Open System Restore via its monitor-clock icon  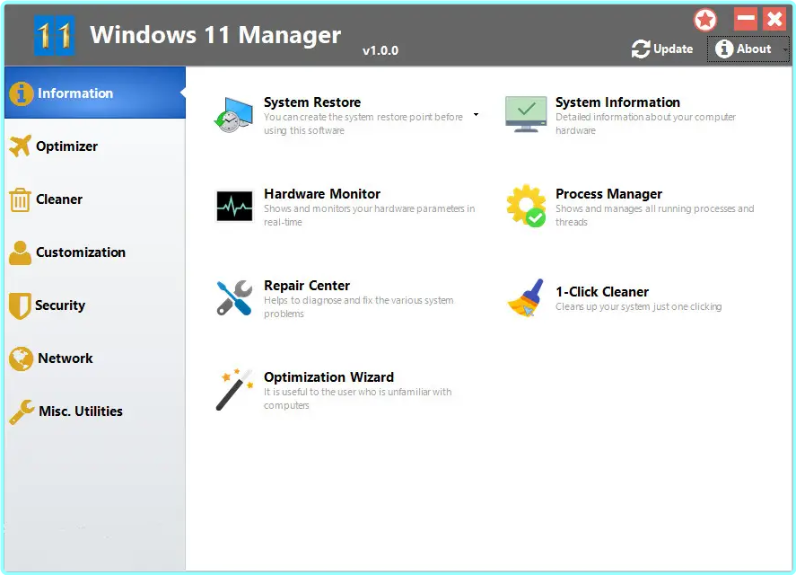(x=234, y=115)
